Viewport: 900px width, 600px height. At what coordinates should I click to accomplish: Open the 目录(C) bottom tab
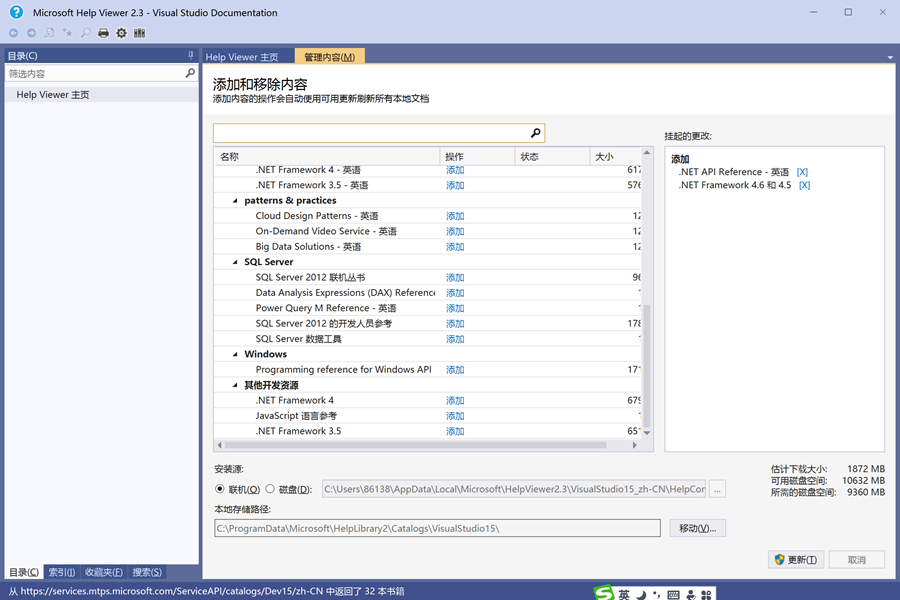[24, 572]
